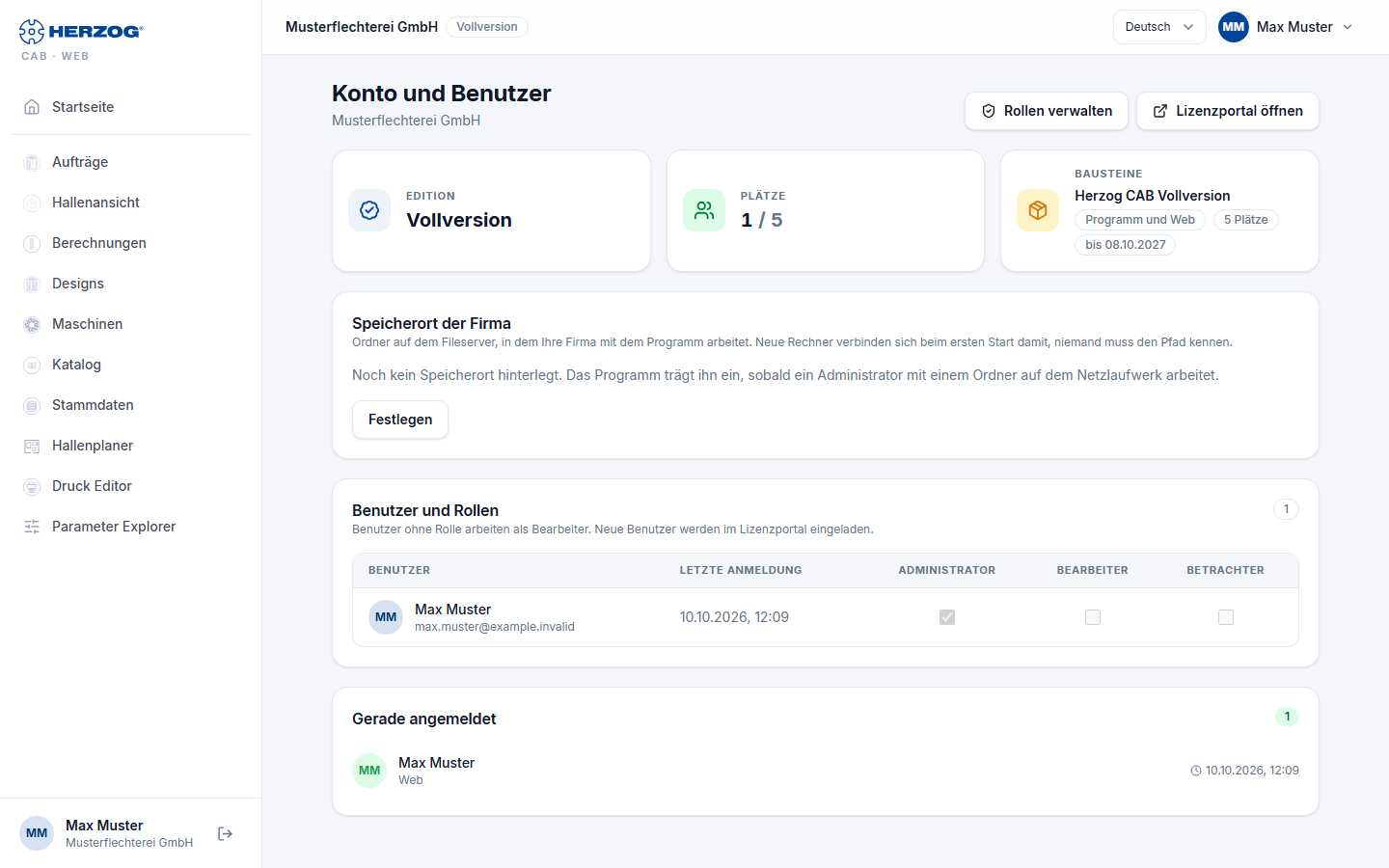Viewport: 1389px width, 868px height.
Task: Click Rollen verwalten button
Action: click(1047, 111)
